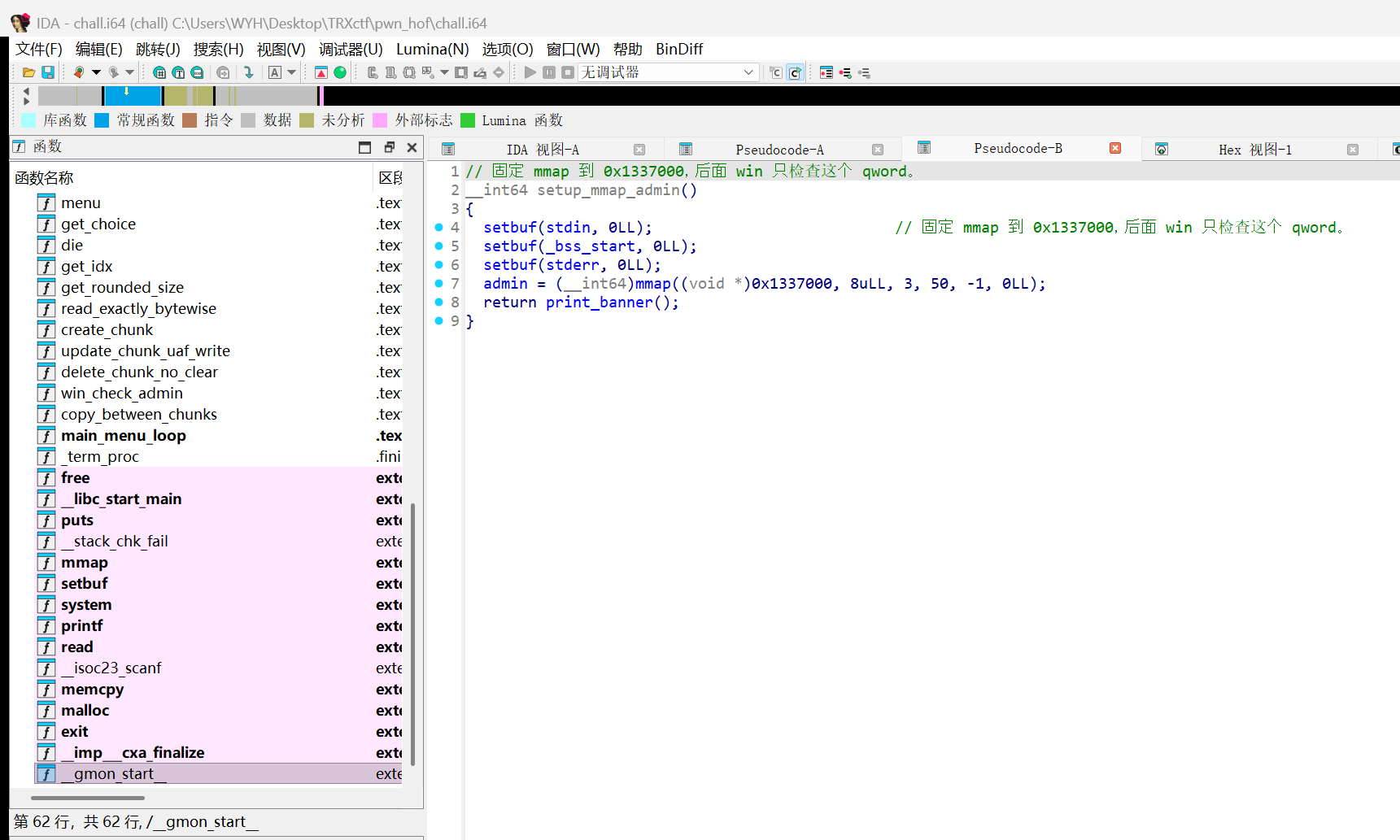Click the rightmost gray list toolbar icon

pos(864,72)
